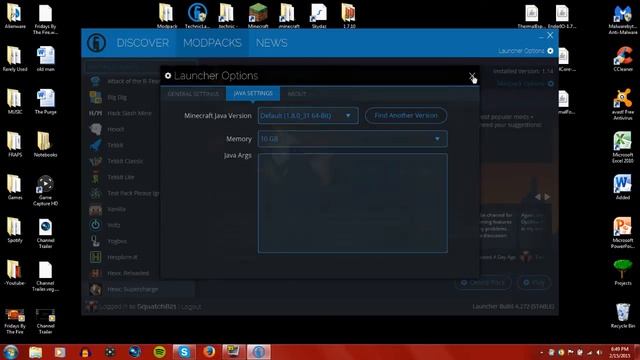The image size is (640, 360).
Task: Open the 1.7.10 desktop folder
Action: [x=349, y=16]
